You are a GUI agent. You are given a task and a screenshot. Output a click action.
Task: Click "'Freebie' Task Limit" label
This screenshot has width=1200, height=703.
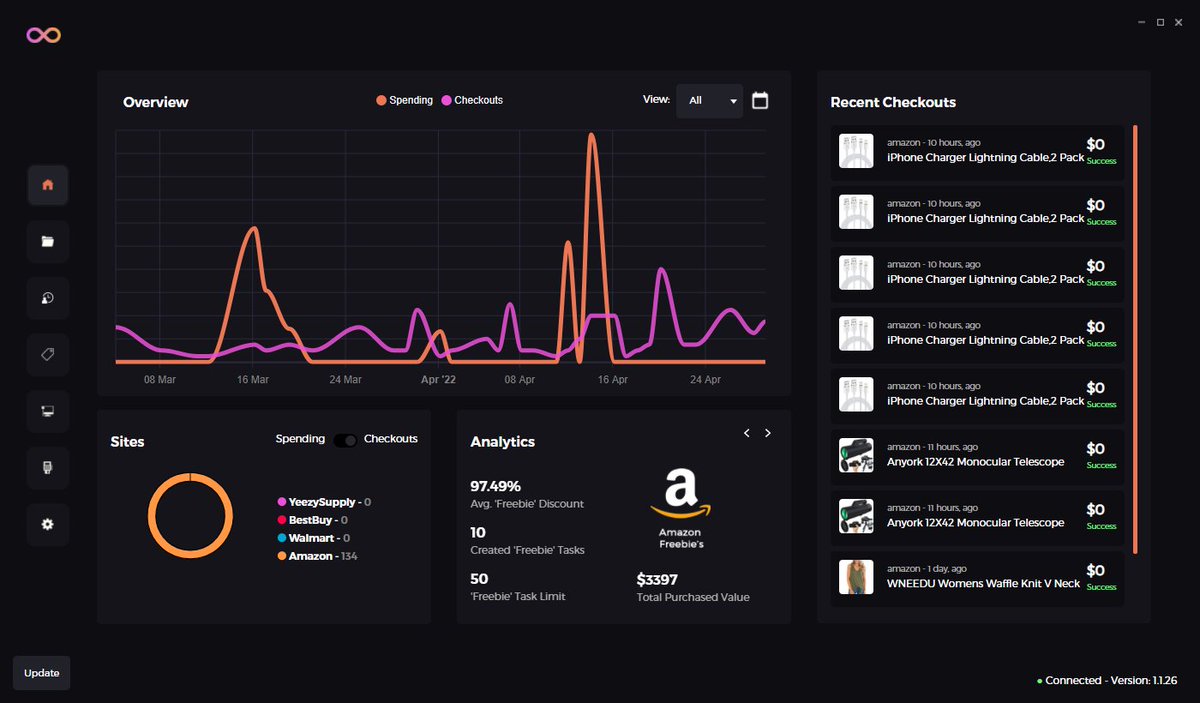tap(517, 596)
